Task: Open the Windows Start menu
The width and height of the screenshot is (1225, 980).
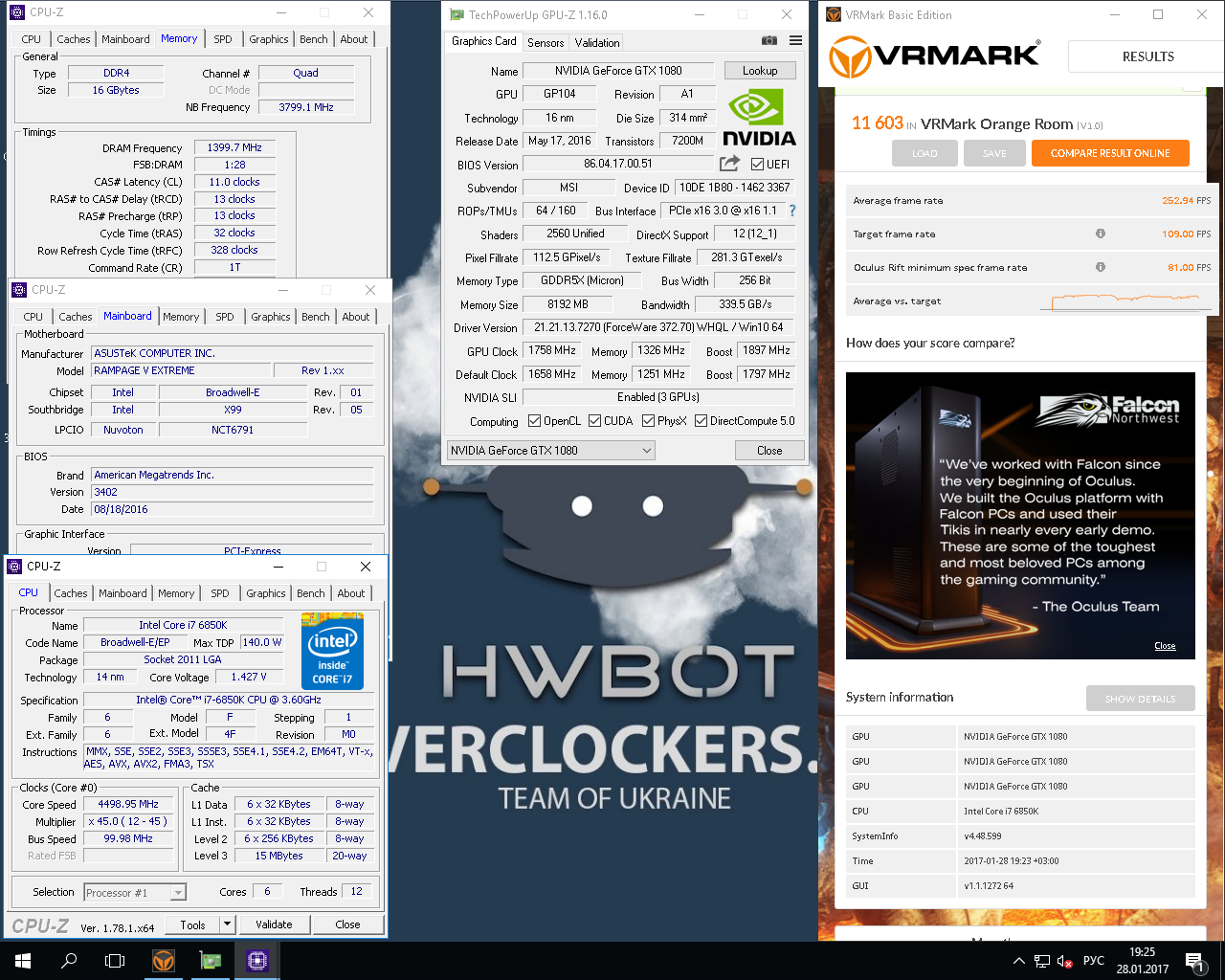Action: click(x=23, y=961)
